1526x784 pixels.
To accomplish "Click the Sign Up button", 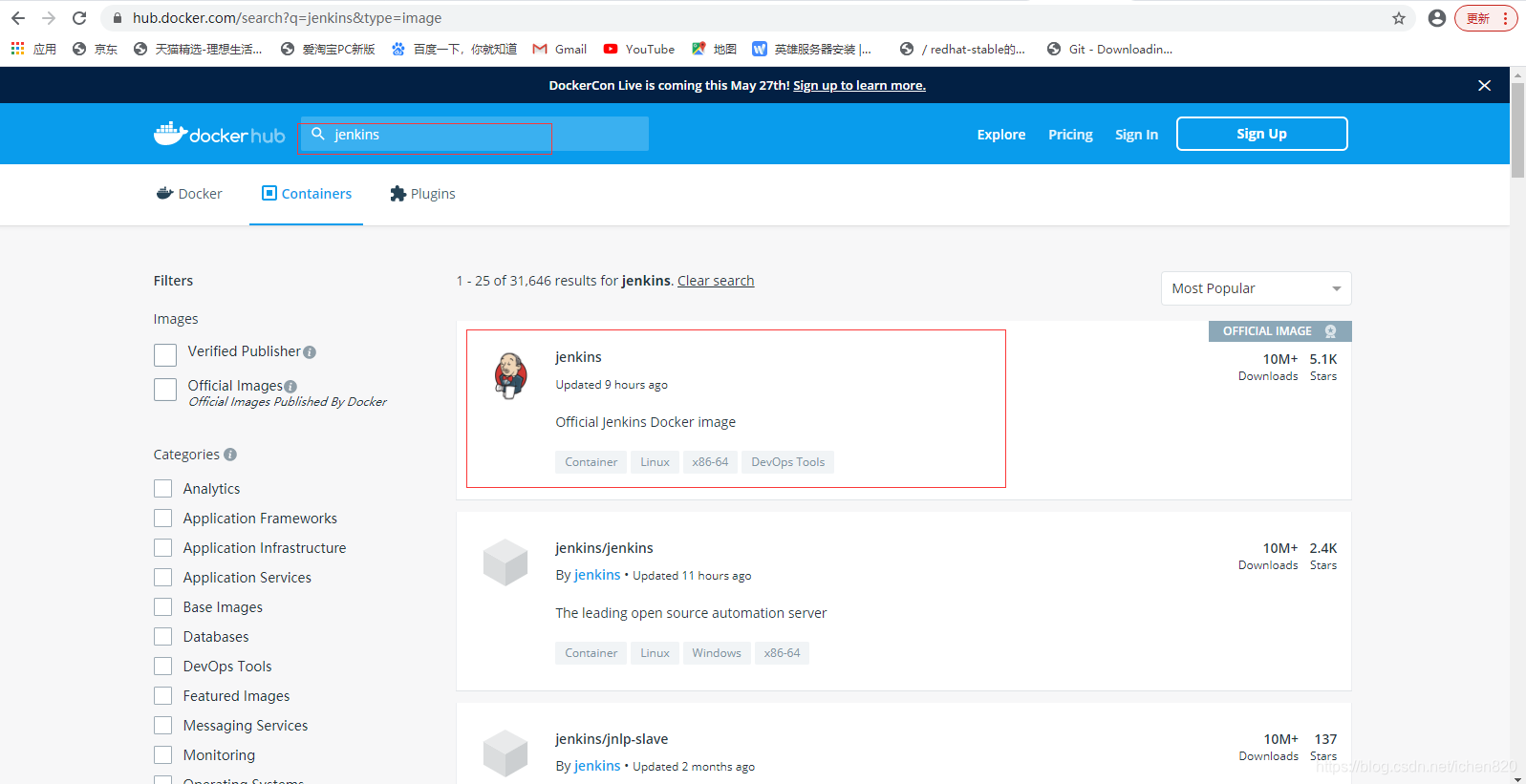I will 1262,134.
